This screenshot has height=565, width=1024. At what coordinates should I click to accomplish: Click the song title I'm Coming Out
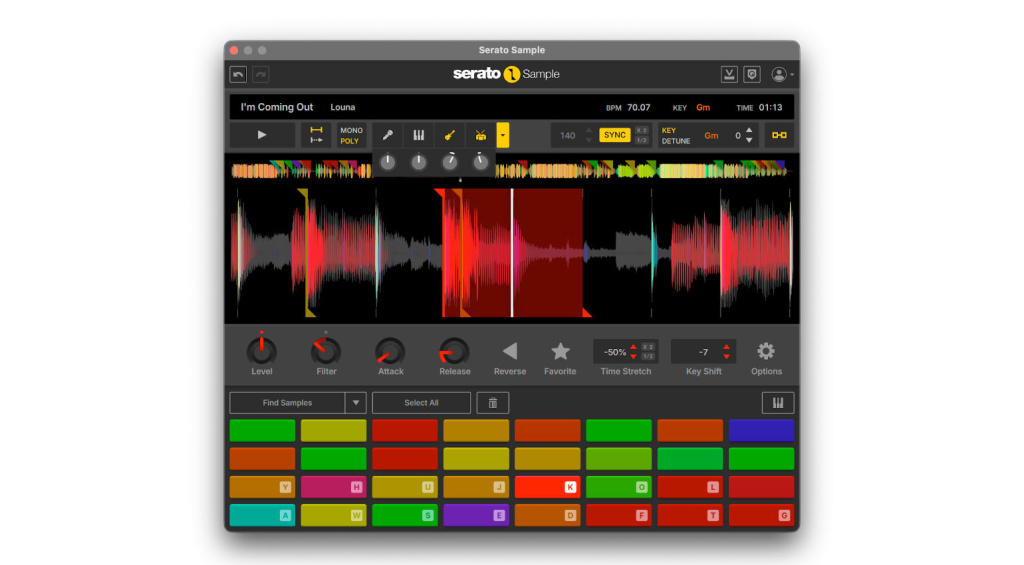pyautogui.click(x=277, y=107)
